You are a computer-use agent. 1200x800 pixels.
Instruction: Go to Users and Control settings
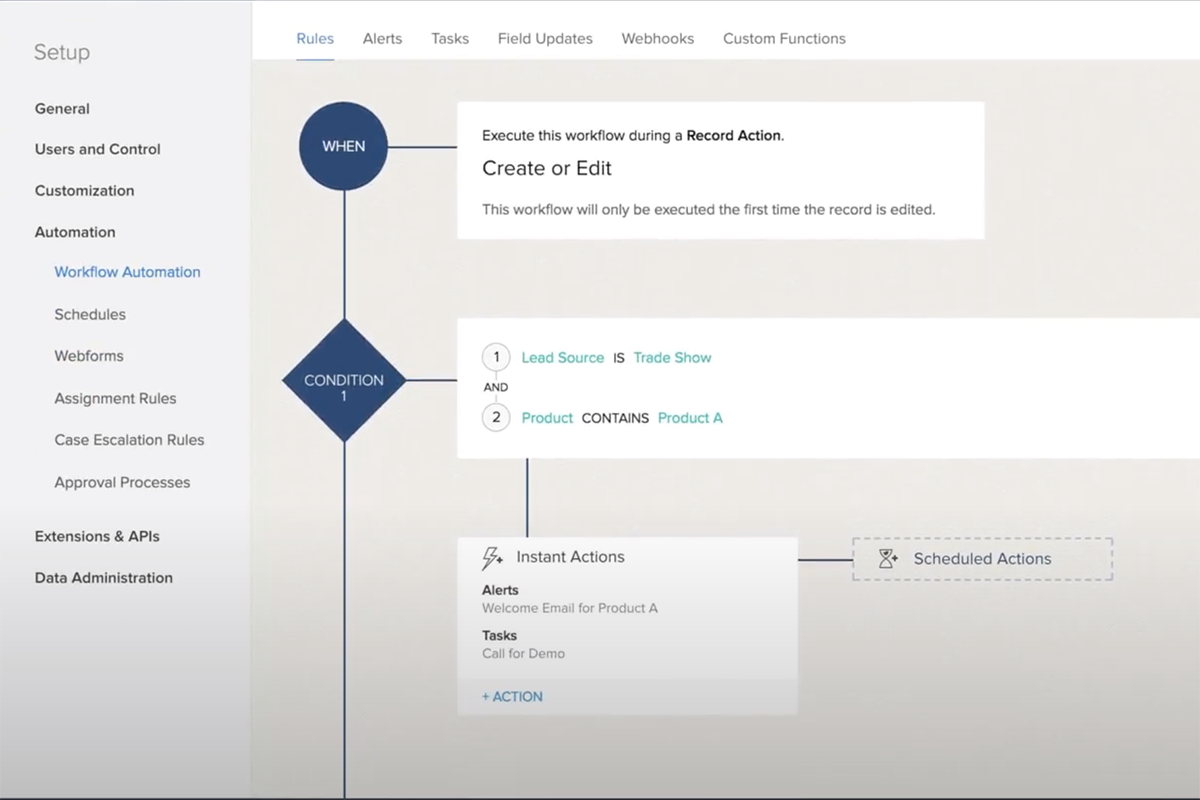tap(96, 149)
